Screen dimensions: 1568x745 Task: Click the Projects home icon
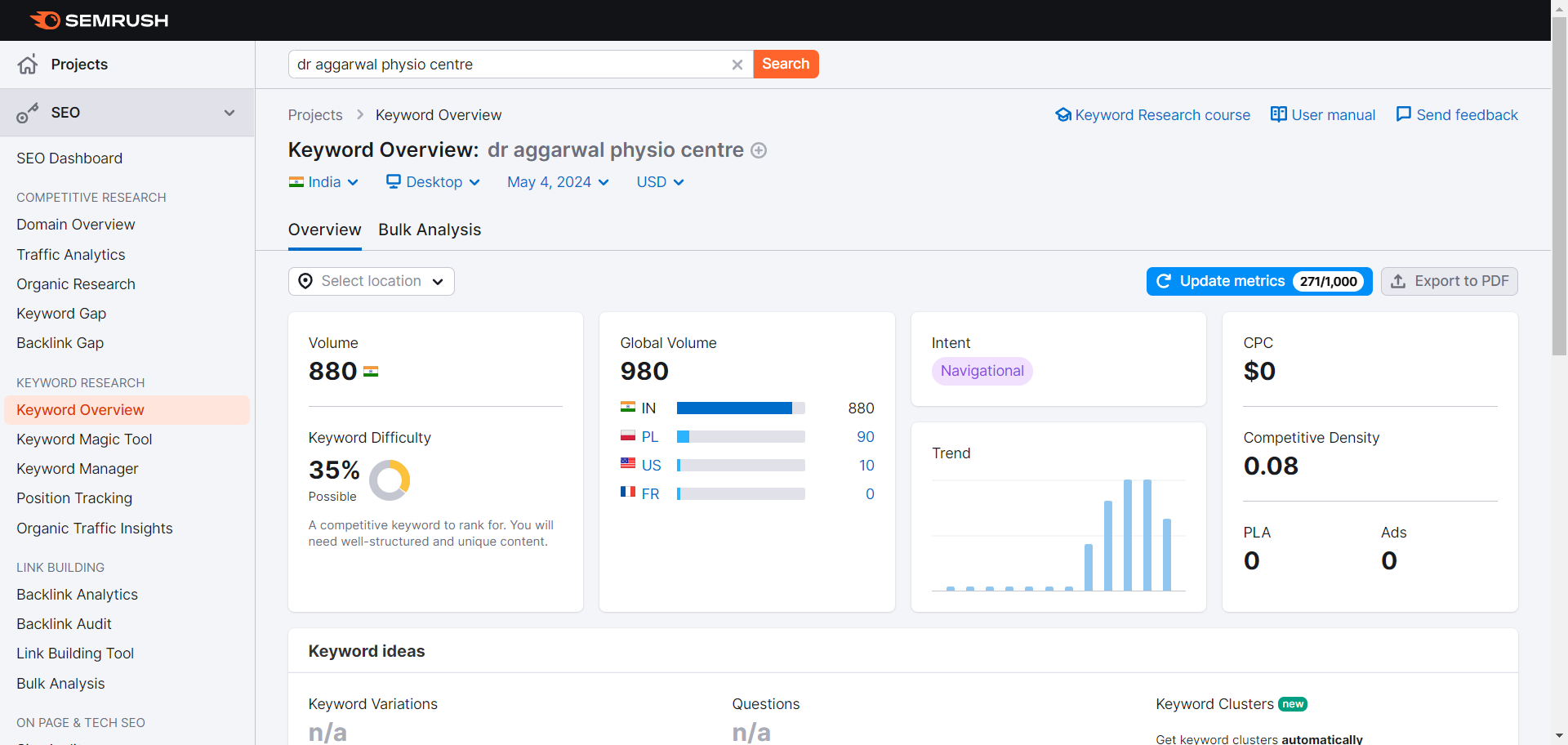coord(28,65)
